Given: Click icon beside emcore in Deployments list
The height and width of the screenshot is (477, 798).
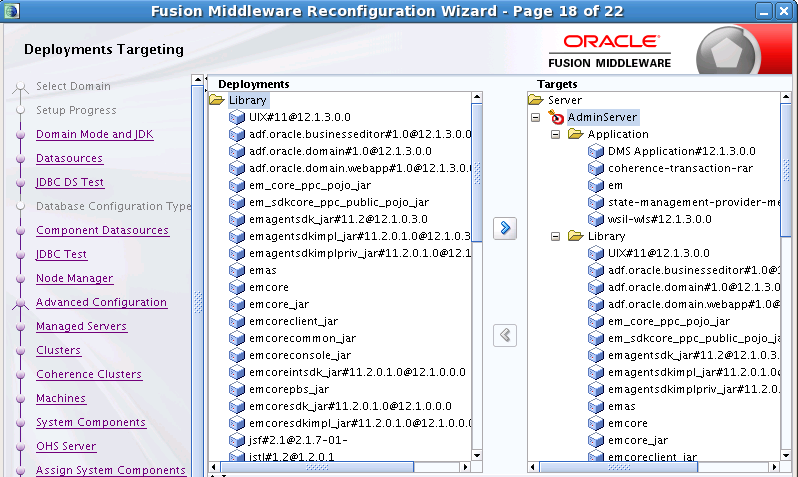Looking at the screenshot, I should coord(237,287).
